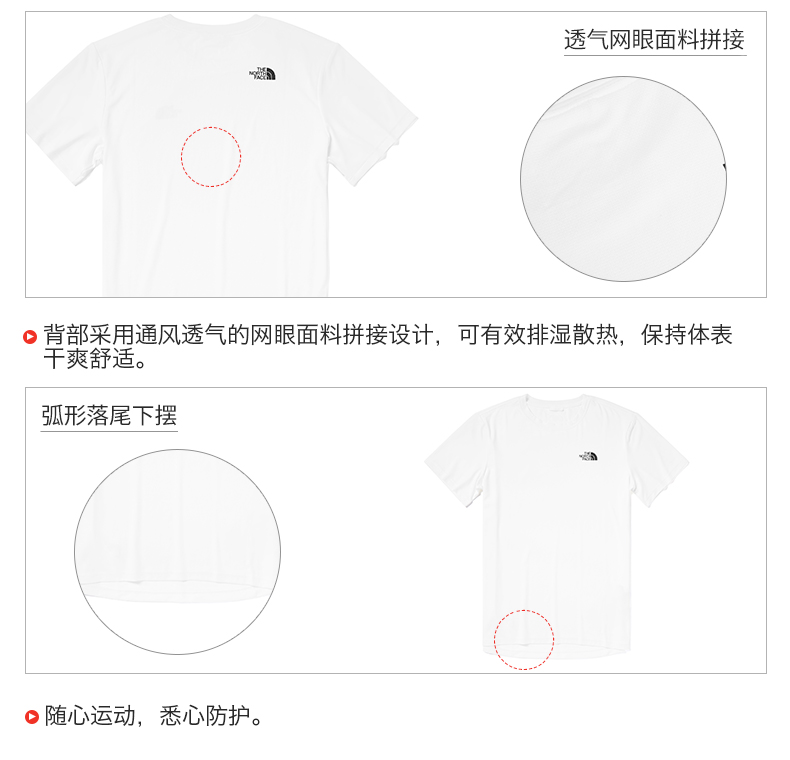Open the curved hem close-up circle
The image size is (790, 760).
tap(177, 552)
